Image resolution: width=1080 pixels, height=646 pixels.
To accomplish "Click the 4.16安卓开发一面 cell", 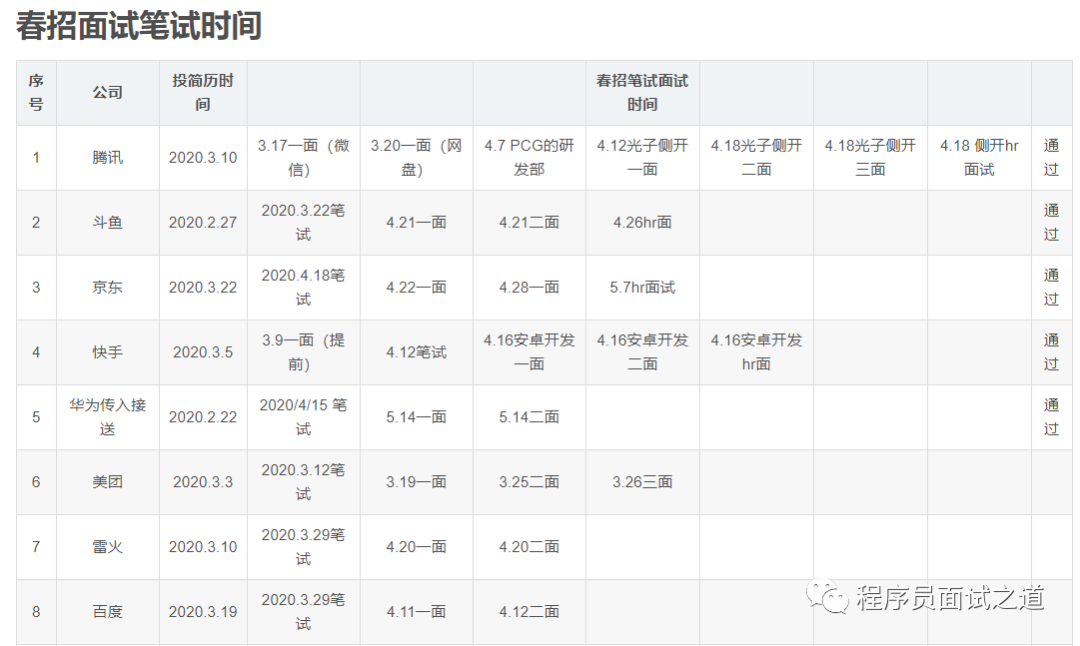I will point(529,352).
